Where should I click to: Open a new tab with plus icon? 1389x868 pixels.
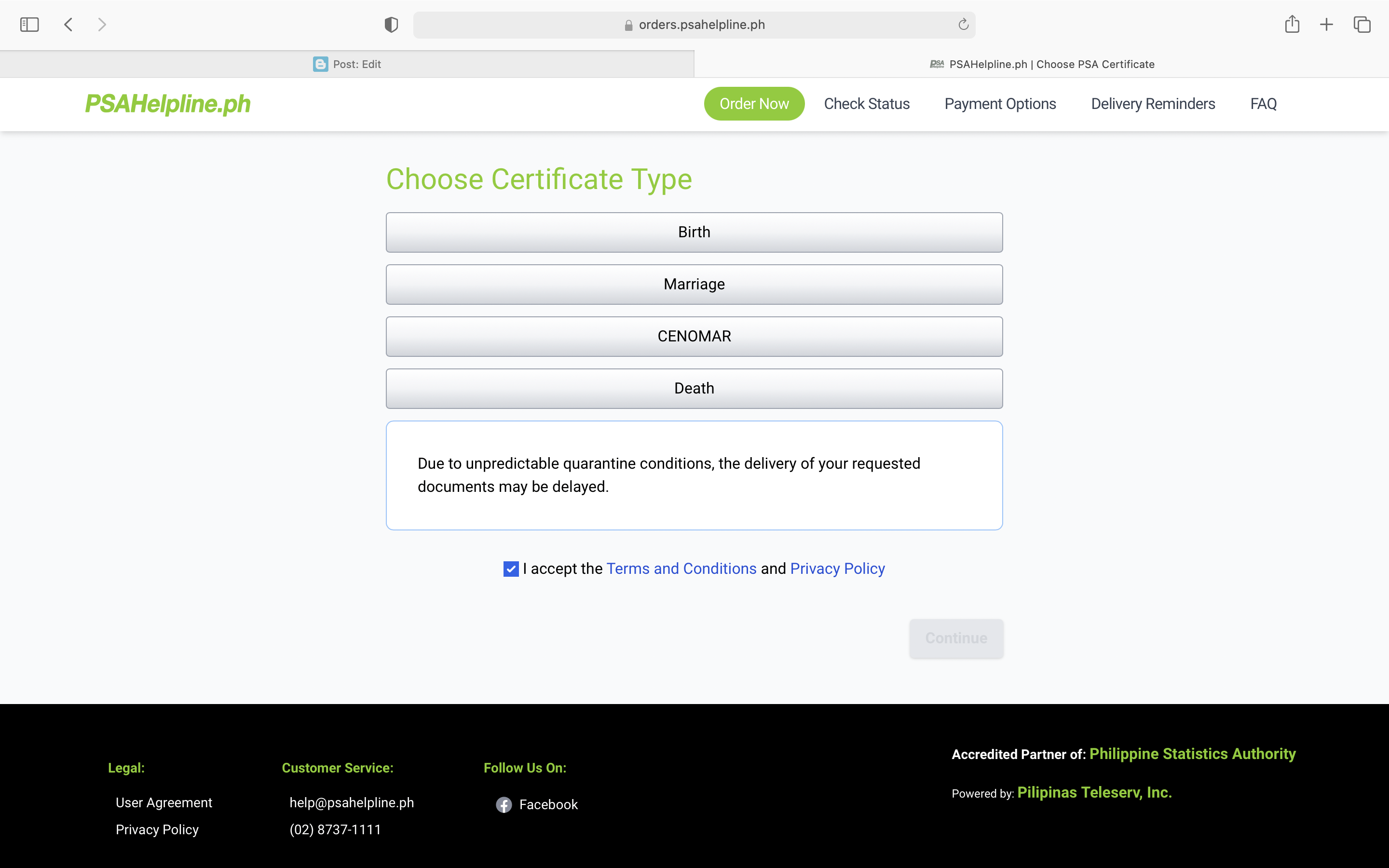tap(1326, 25)
